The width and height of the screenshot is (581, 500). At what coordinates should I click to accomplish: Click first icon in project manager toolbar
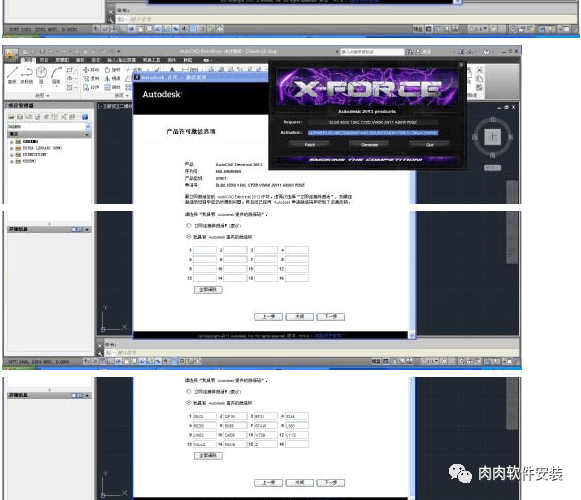coord(11,117)
